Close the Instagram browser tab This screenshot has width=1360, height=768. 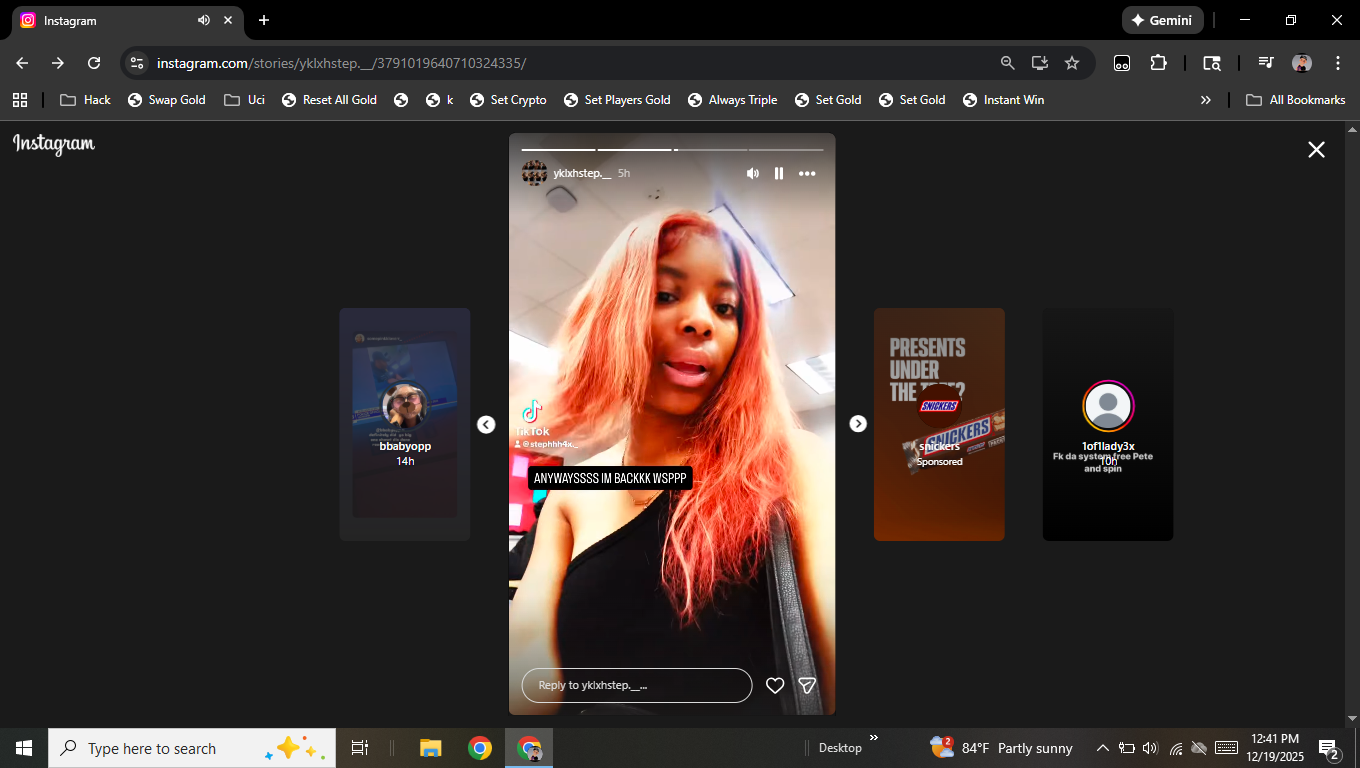click(x=229, y=20)
